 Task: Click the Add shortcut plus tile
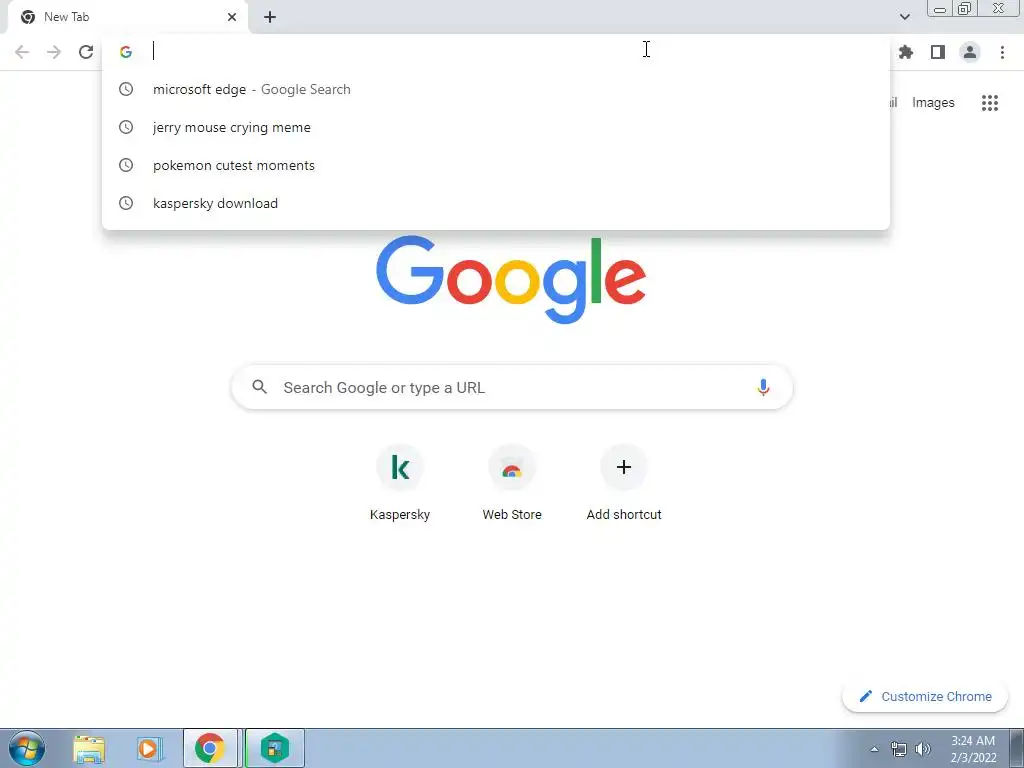coord(624,484)
